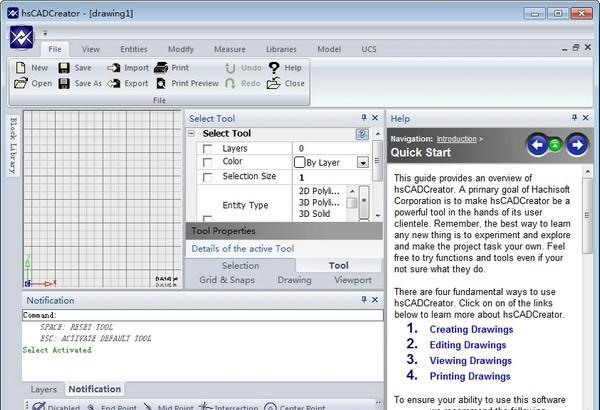600x410 pixels.
Task: Open the Model ribbon tab
Action: (x=329, y=49)
